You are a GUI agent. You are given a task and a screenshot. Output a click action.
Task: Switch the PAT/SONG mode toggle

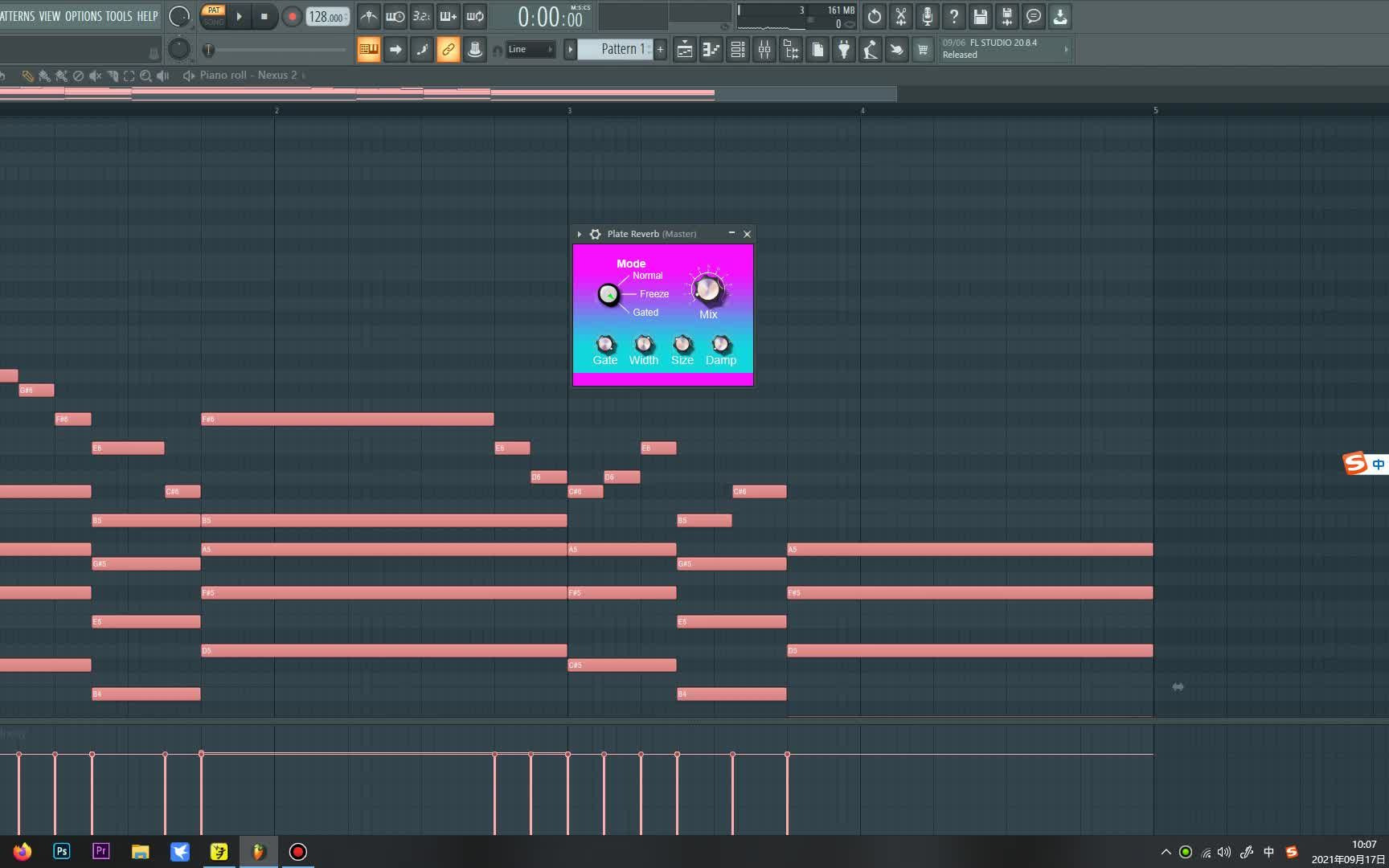(x=214, y=16)
